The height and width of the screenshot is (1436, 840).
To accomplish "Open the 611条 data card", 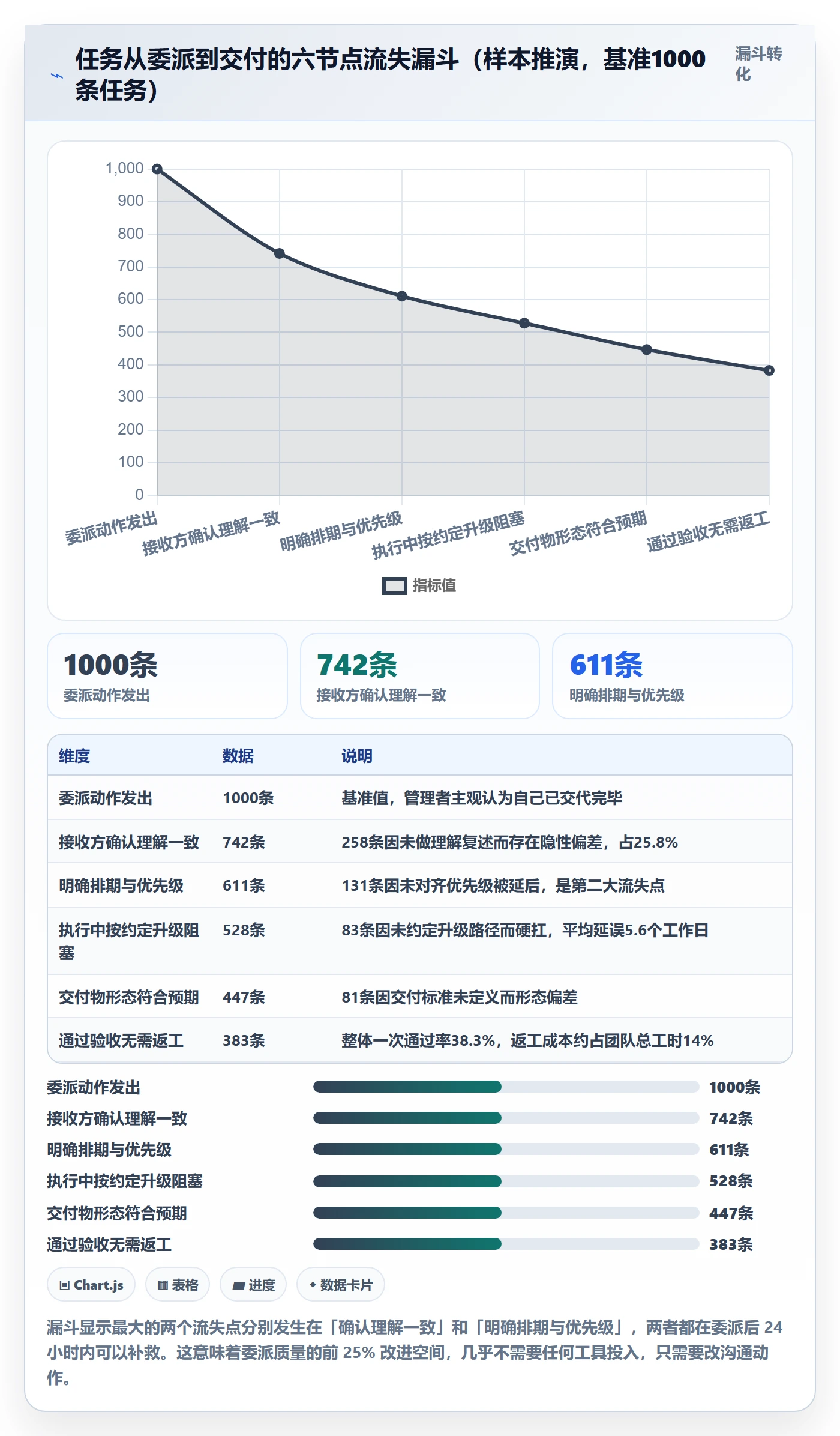I will [673, 676].
